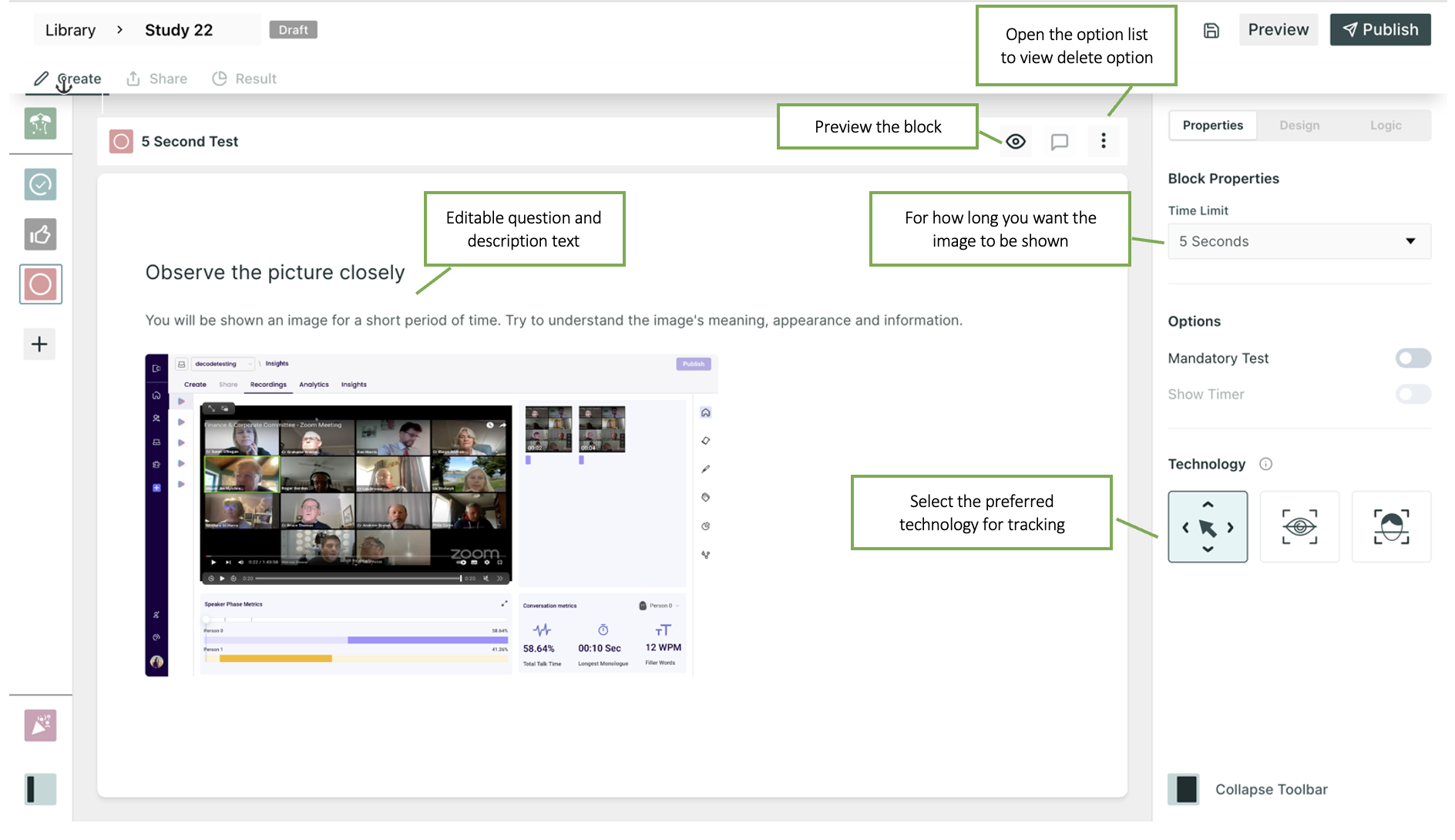Click the breadcrumb chevron after Library

[x=119, y=30]
